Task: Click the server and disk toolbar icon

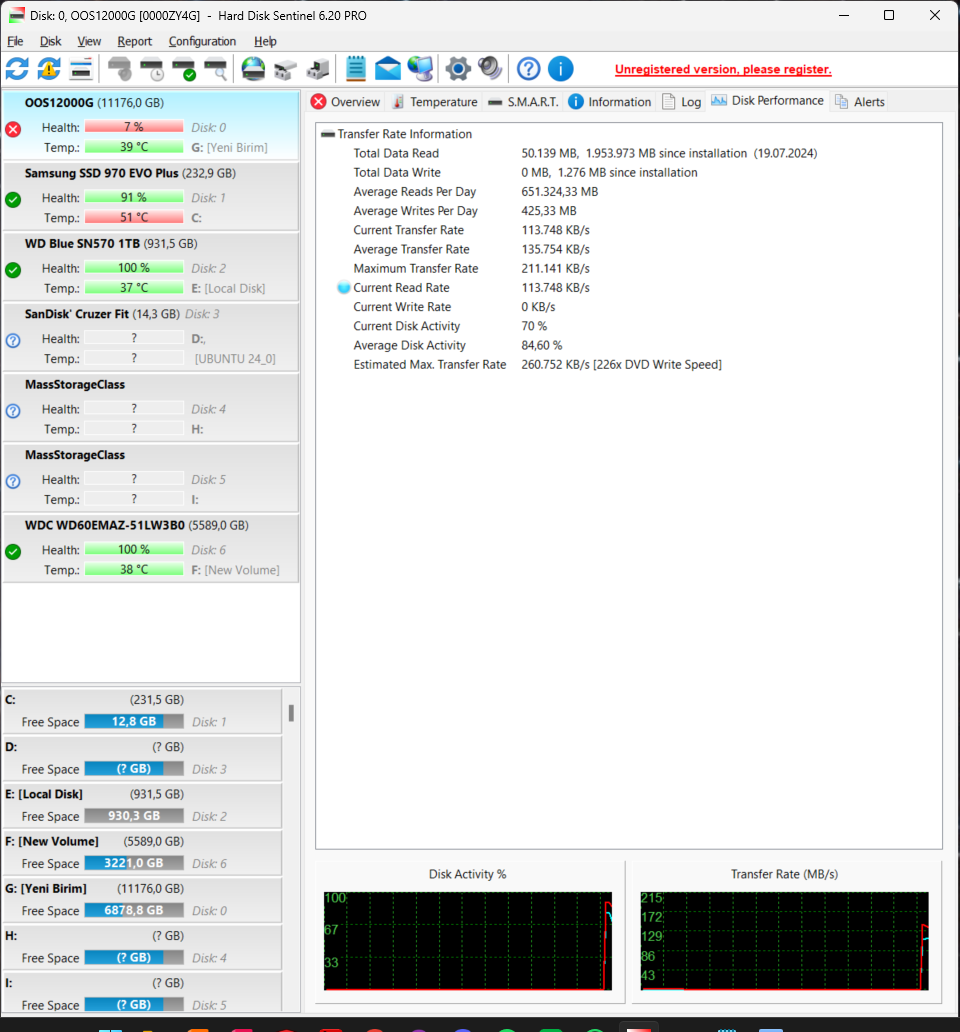Action: click(x=318, y=68)
